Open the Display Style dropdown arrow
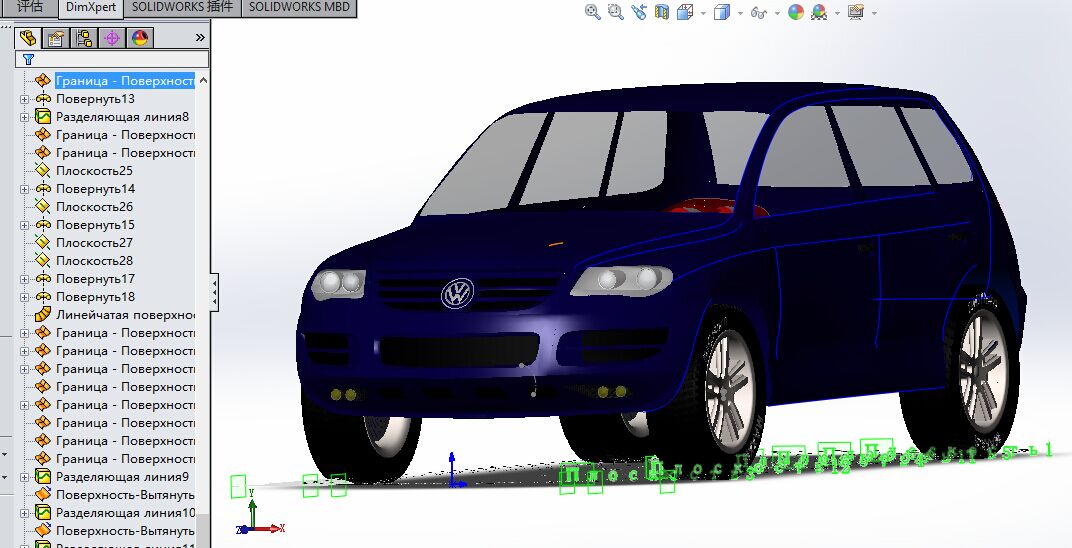 pyautogui.click(x=740, y=13)
